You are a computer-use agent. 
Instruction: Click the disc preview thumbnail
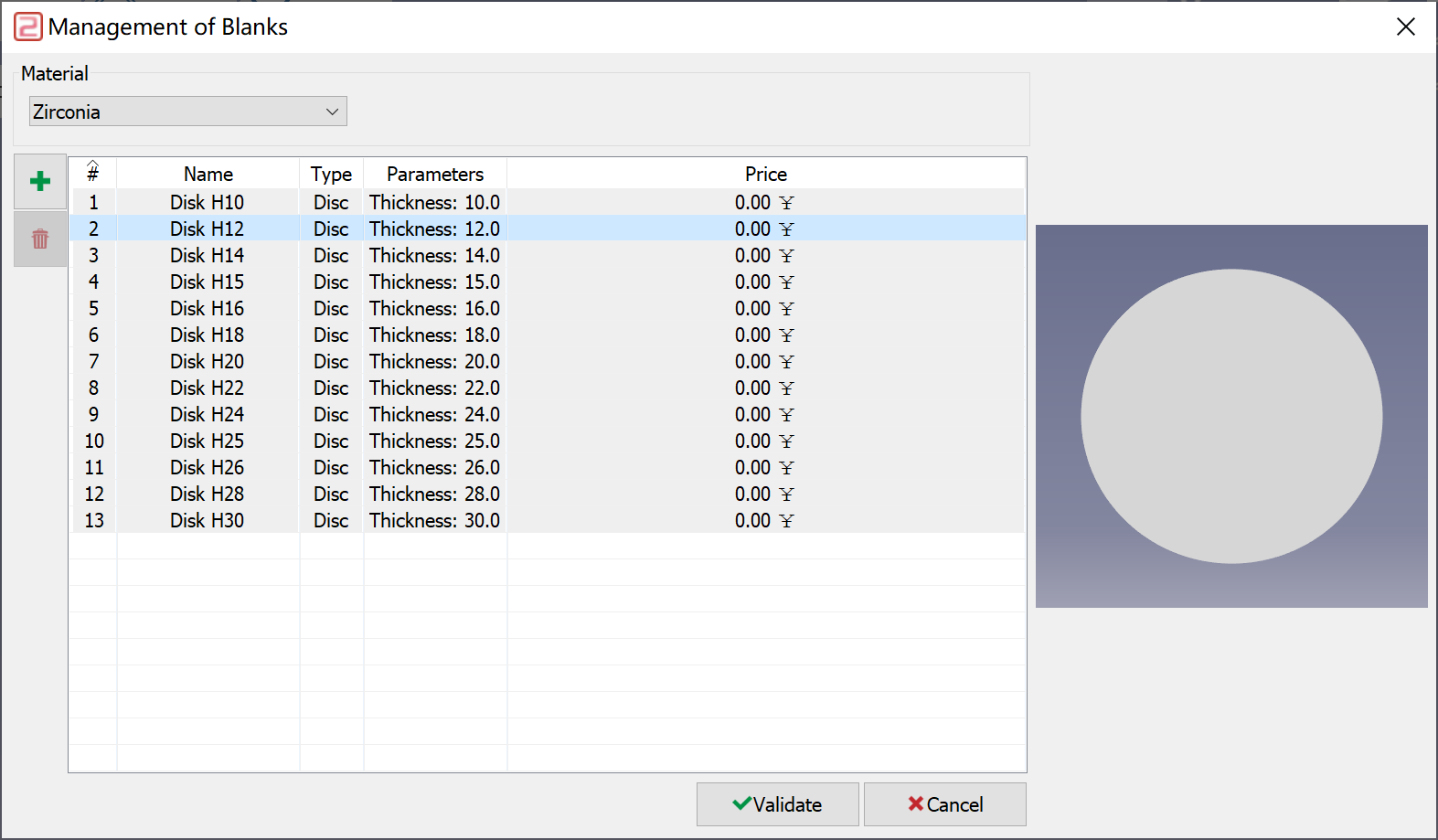(1231, 416)
